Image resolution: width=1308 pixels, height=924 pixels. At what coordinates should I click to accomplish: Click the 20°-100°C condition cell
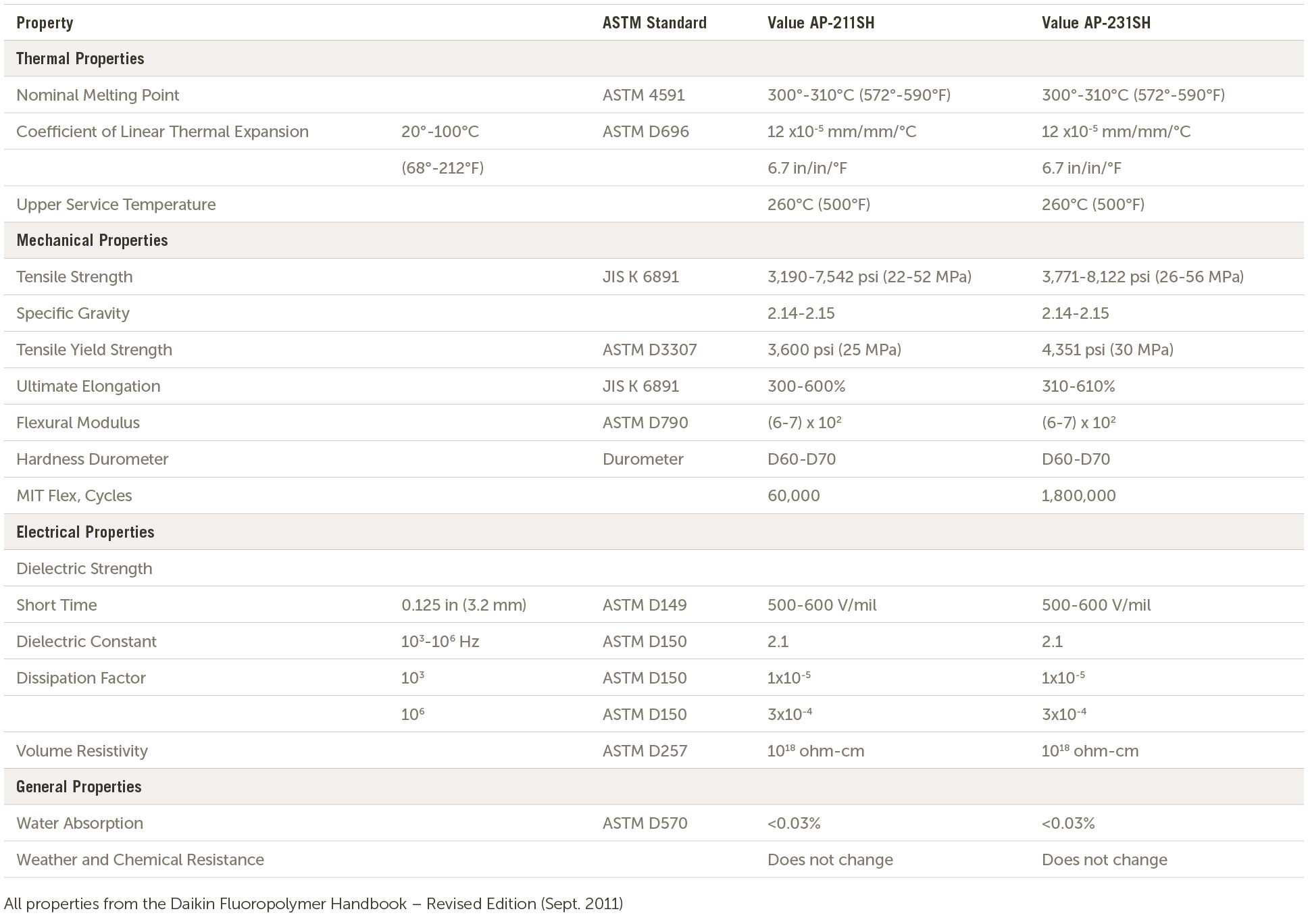point(440,132)
